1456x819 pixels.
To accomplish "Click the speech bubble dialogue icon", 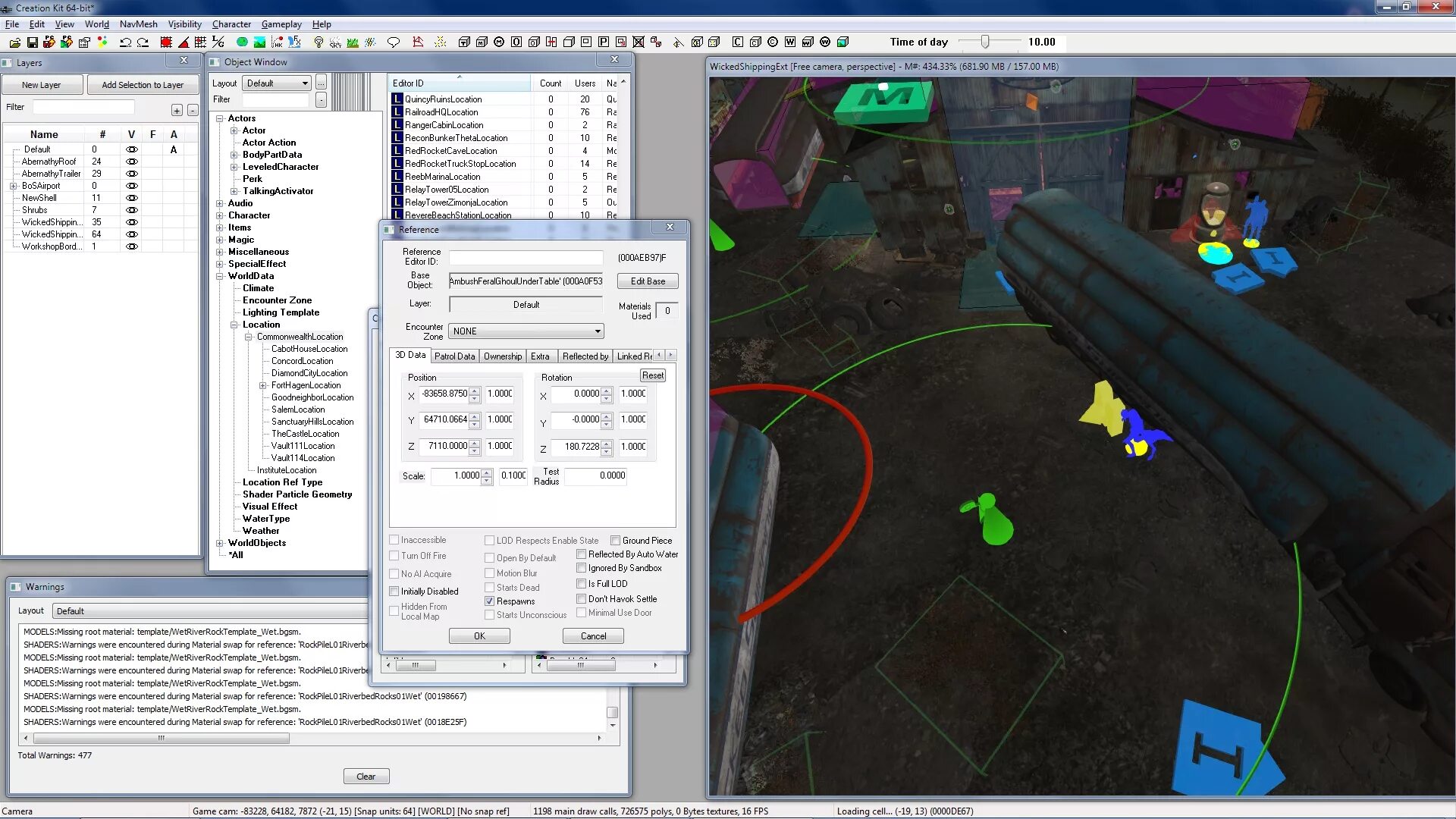I will click(393, 42).
